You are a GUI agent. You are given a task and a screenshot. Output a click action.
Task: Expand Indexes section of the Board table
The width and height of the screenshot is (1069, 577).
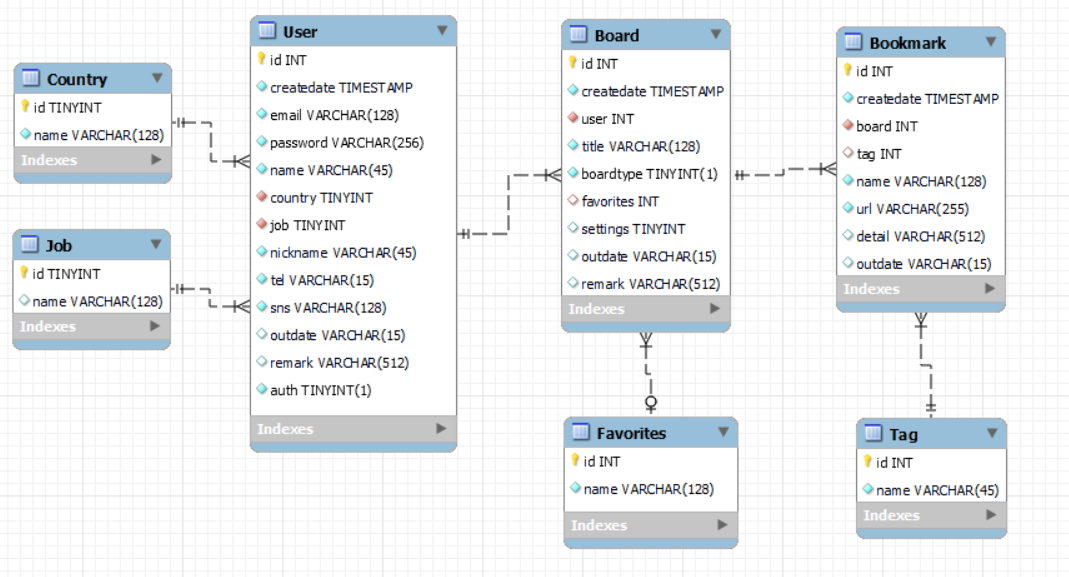pos(714,308)
